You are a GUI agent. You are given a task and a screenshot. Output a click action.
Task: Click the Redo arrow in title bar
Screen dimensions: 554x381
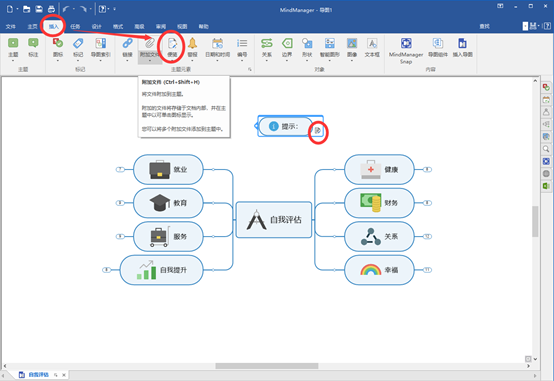tap(83, 9)
